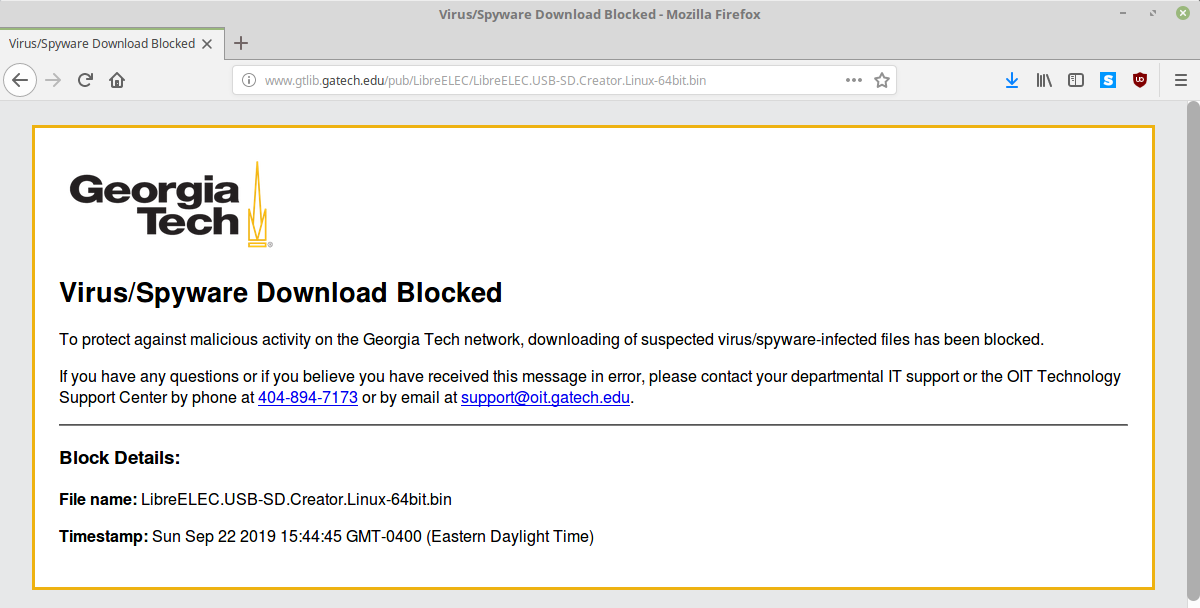
Task: Click the 404-894-7173 phone link
Action: (307, 397)
